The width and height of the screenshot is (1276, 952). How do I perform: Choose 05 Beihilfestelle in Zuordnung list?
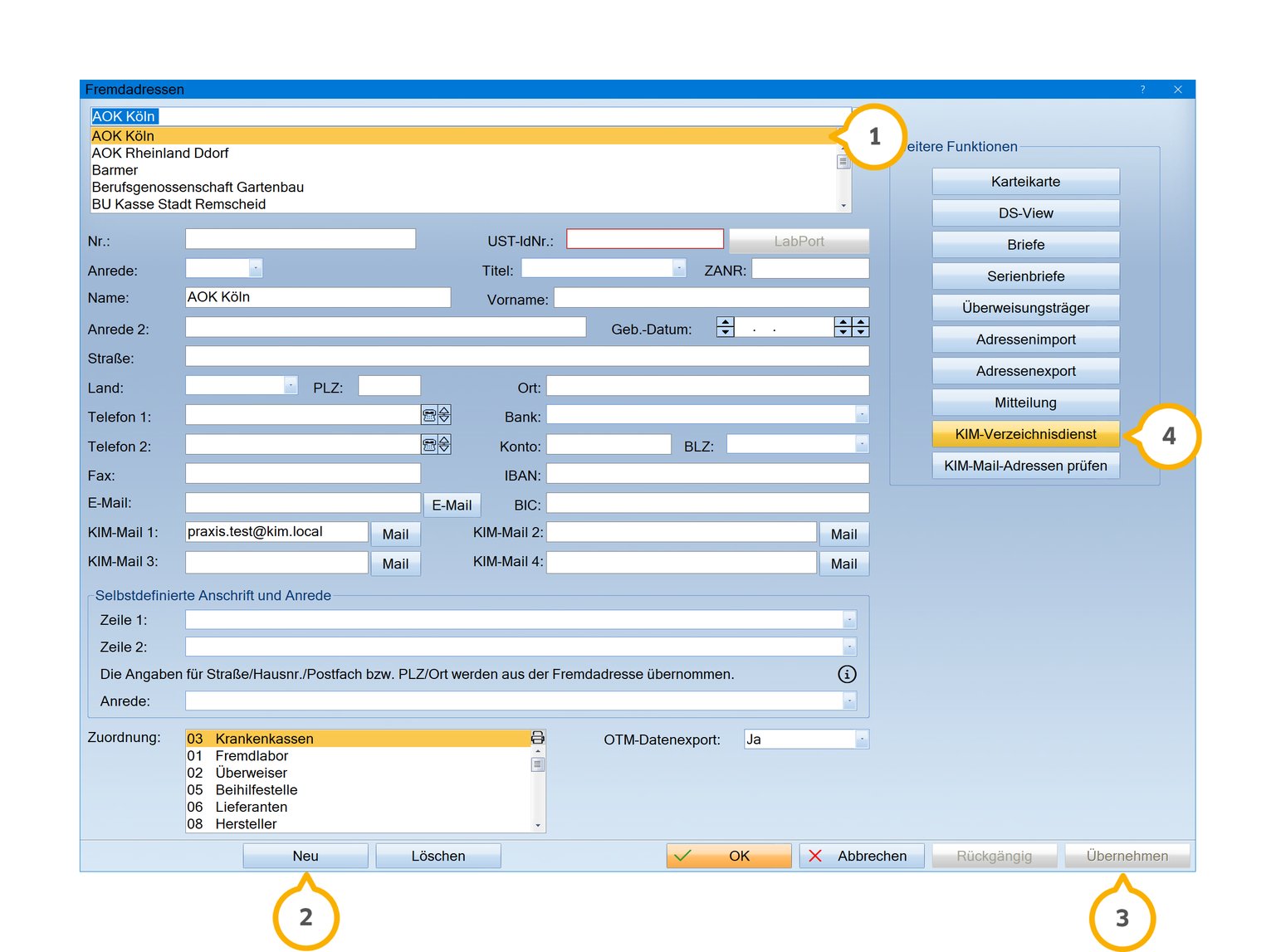[358, 789]
